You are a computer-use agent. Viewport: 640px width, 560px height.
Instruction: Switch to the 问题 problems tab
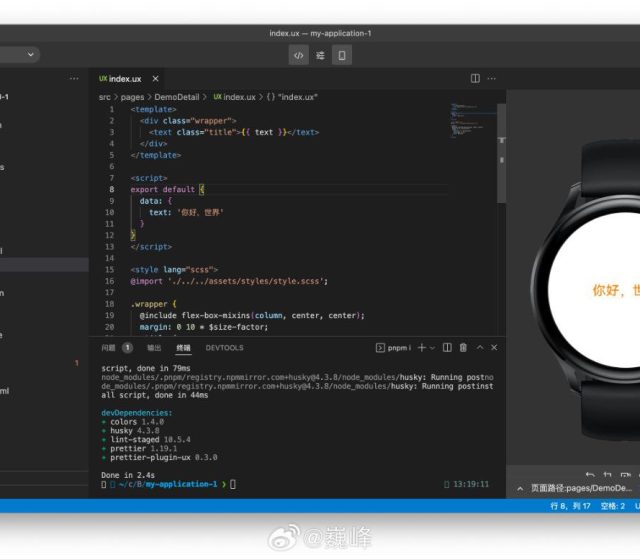tap(108, 348)
